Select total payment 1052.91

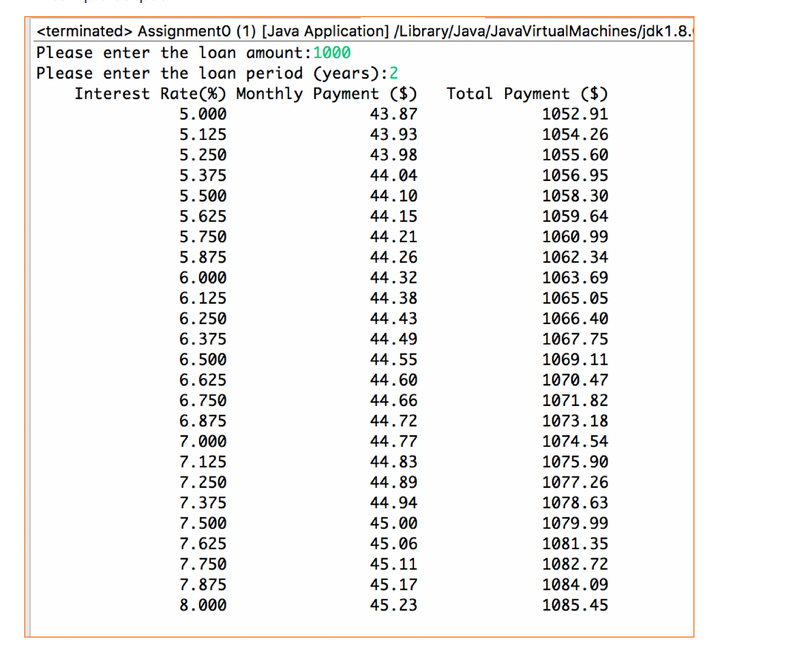(575, 114)
